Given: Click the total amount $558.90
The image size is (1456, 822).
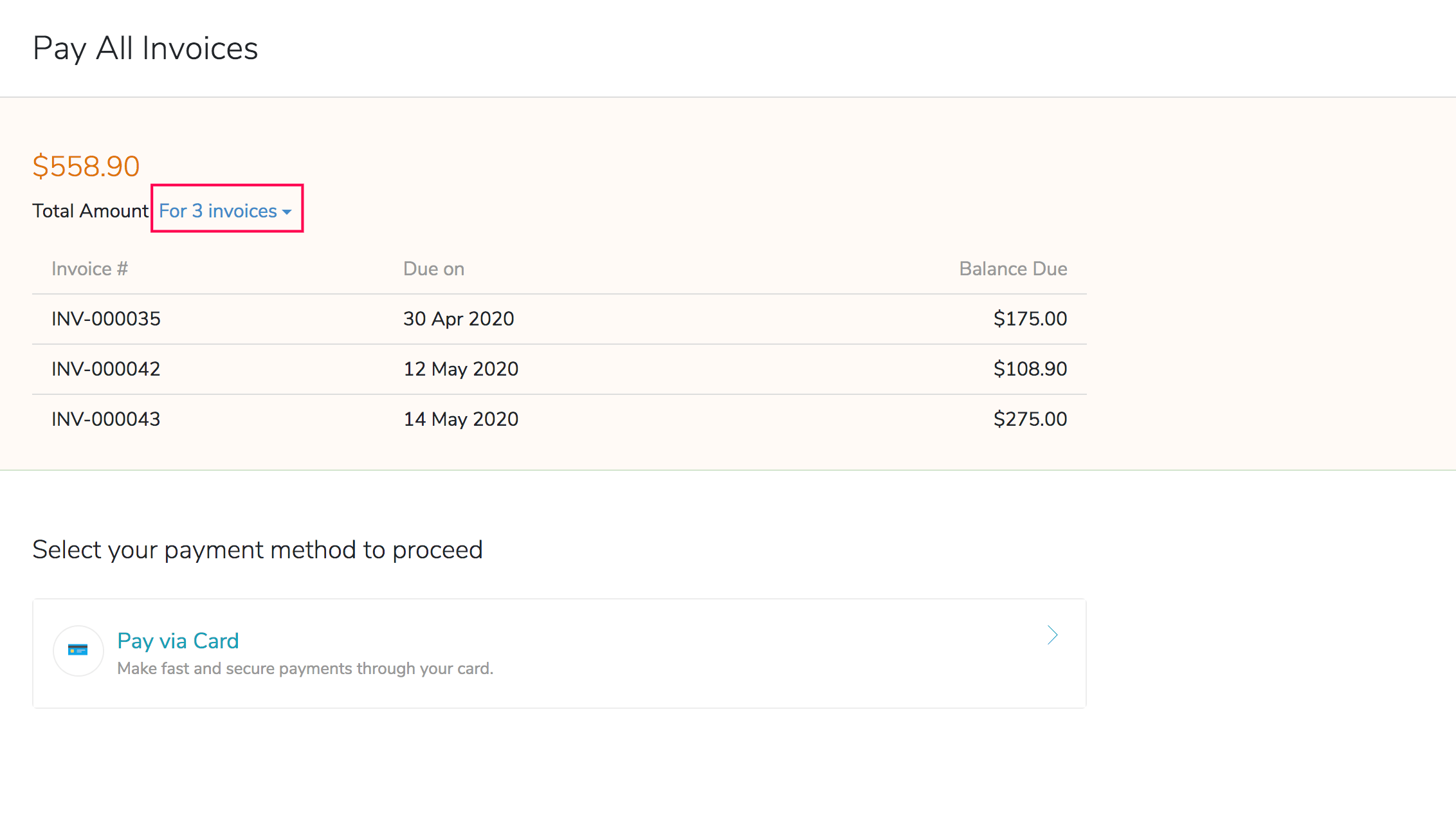Looking at the screenshot, I should point(86,165).
